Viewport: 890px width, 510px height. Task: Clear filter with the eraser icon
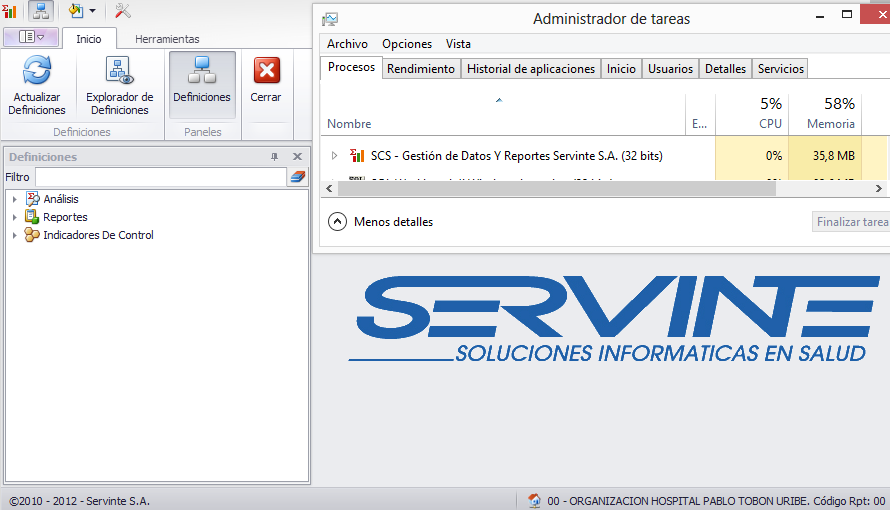click(x=297, y=177)
